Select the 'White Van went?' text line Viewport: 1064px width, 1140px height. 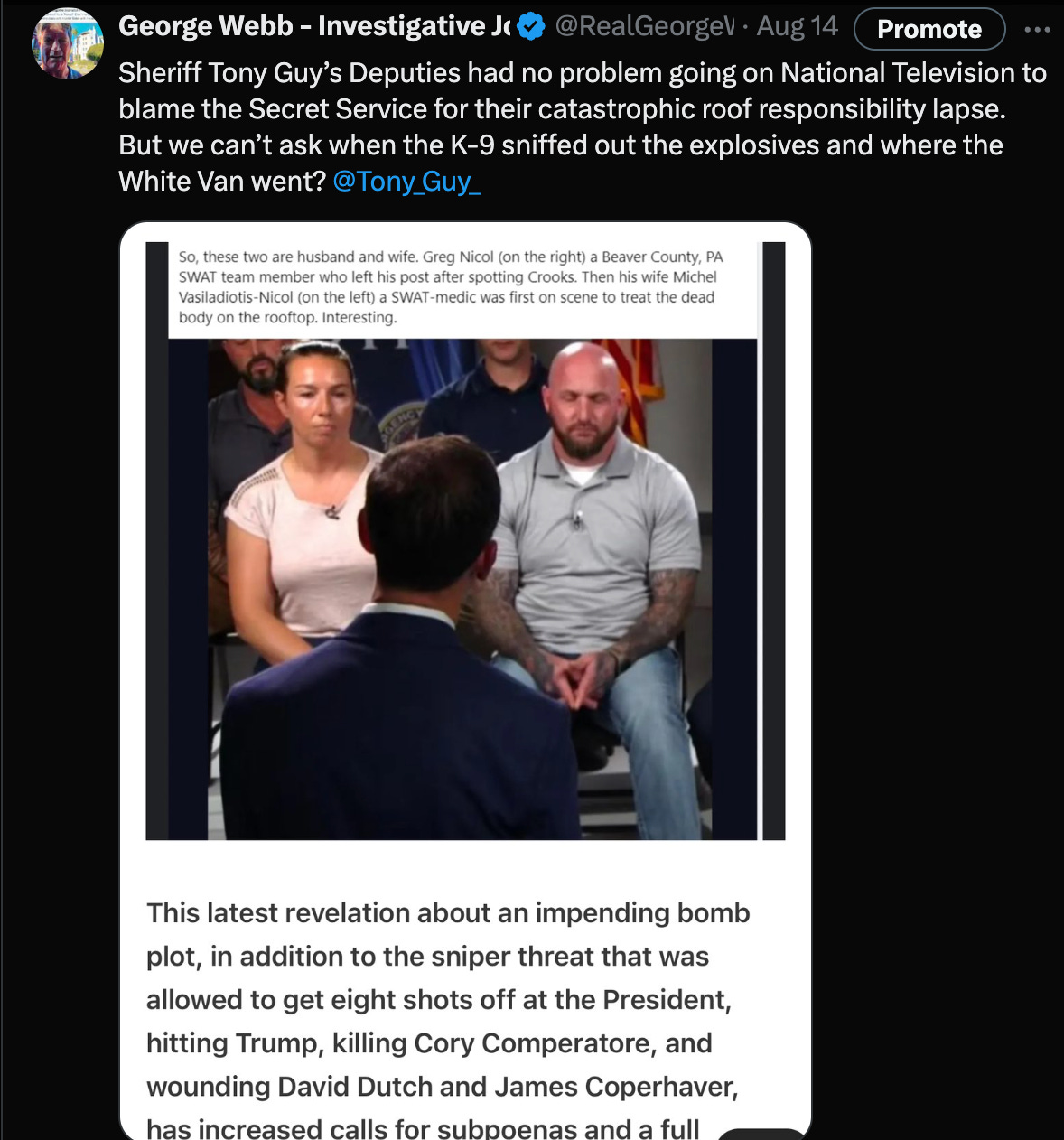(x=222, y=182)
